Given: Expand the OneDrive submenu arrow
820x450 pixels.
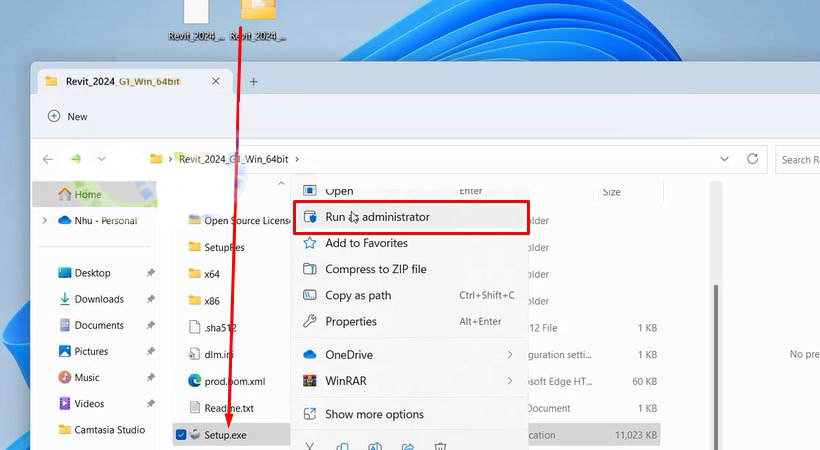Looking at the screenshot, I should [x=509, y=355].
